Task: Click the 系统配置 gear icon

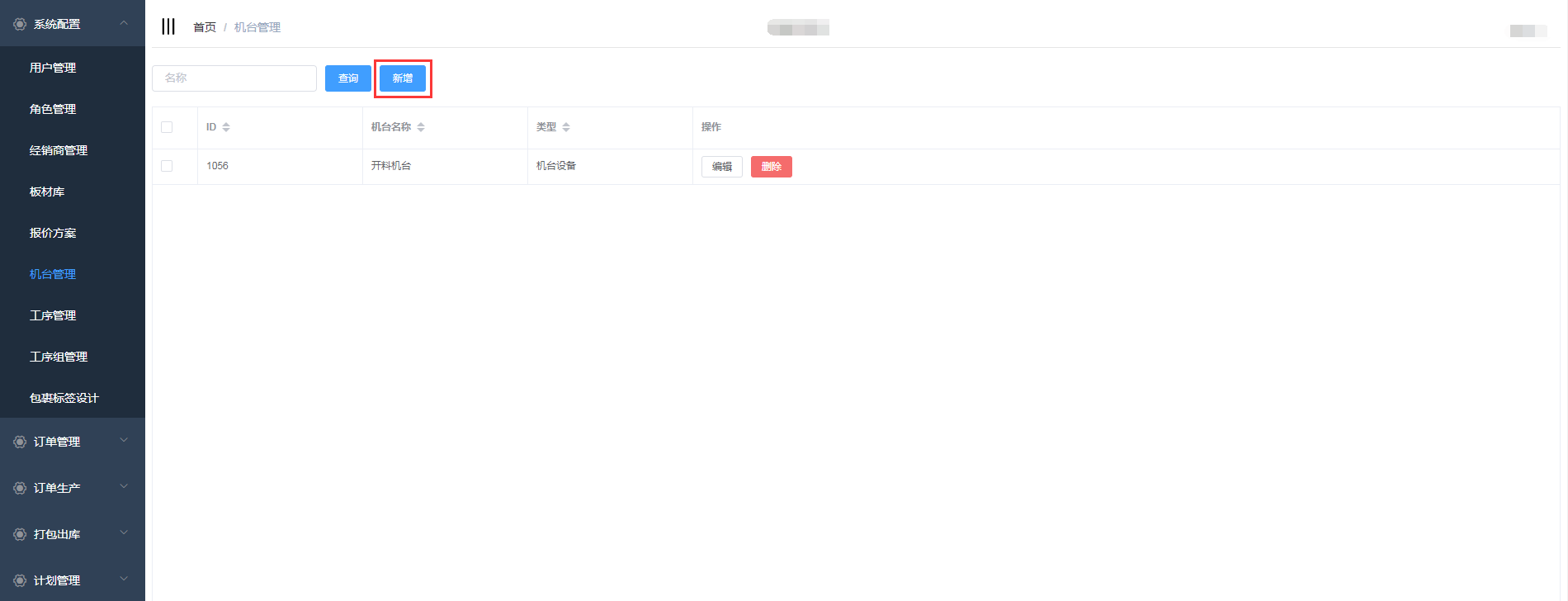Action: 20,25
